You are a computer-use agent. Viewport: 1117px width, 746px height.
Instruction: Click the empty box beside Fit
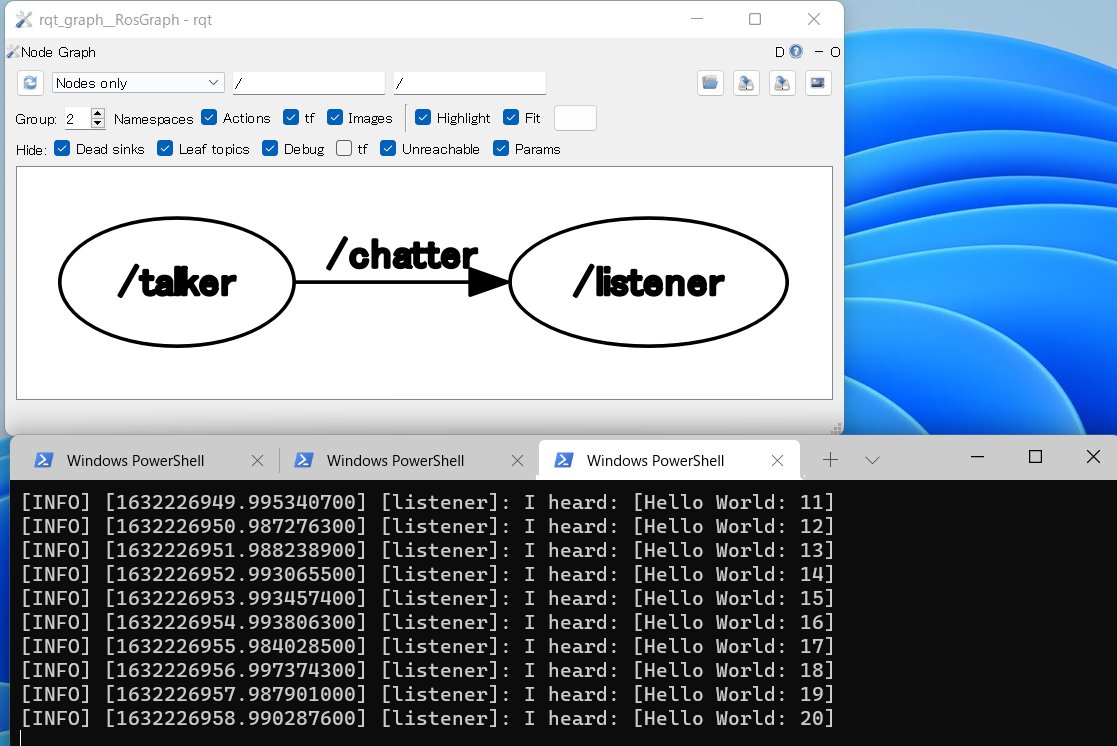click(575, 118)
